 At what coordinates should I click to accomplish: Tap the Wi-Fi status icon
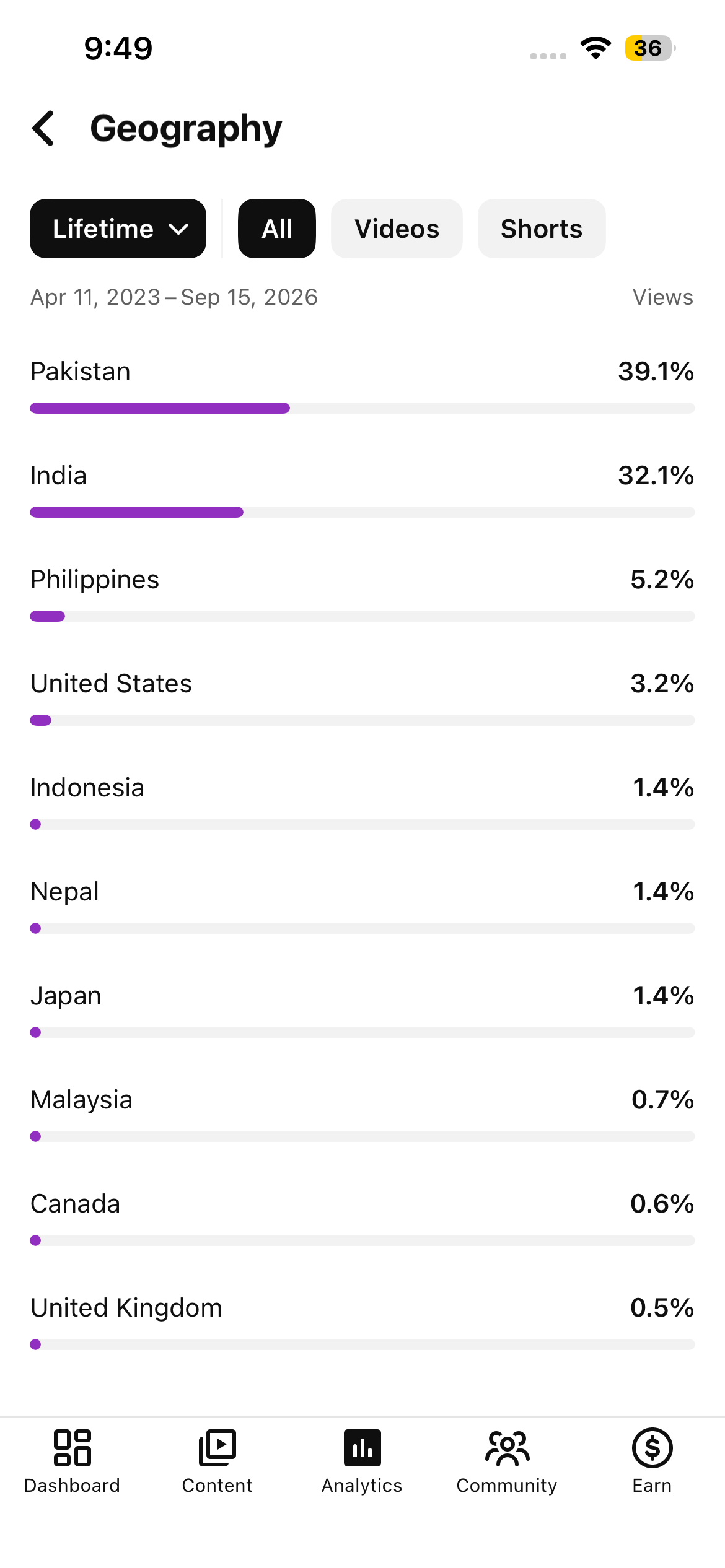[595, 48]
